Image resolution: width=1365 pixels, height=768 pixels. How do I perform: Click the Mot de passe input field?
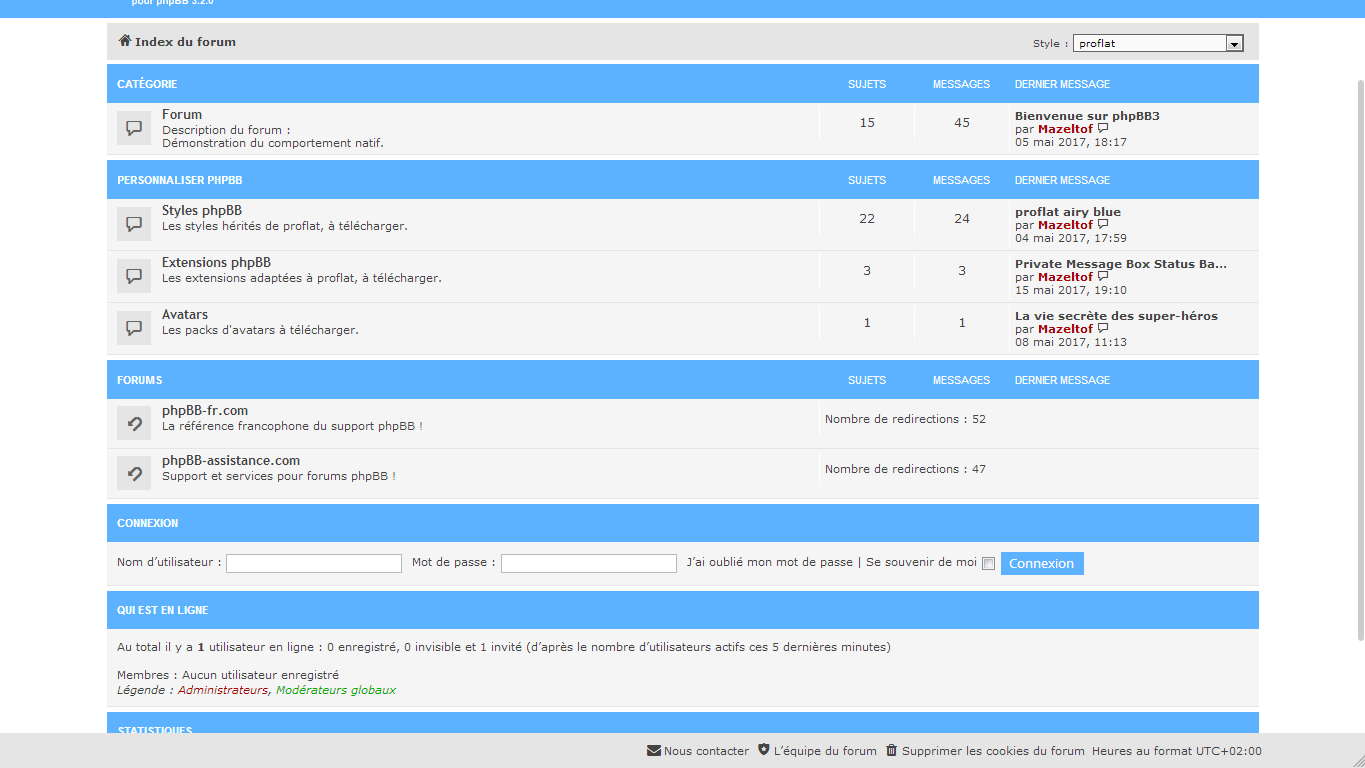point(589,563)
